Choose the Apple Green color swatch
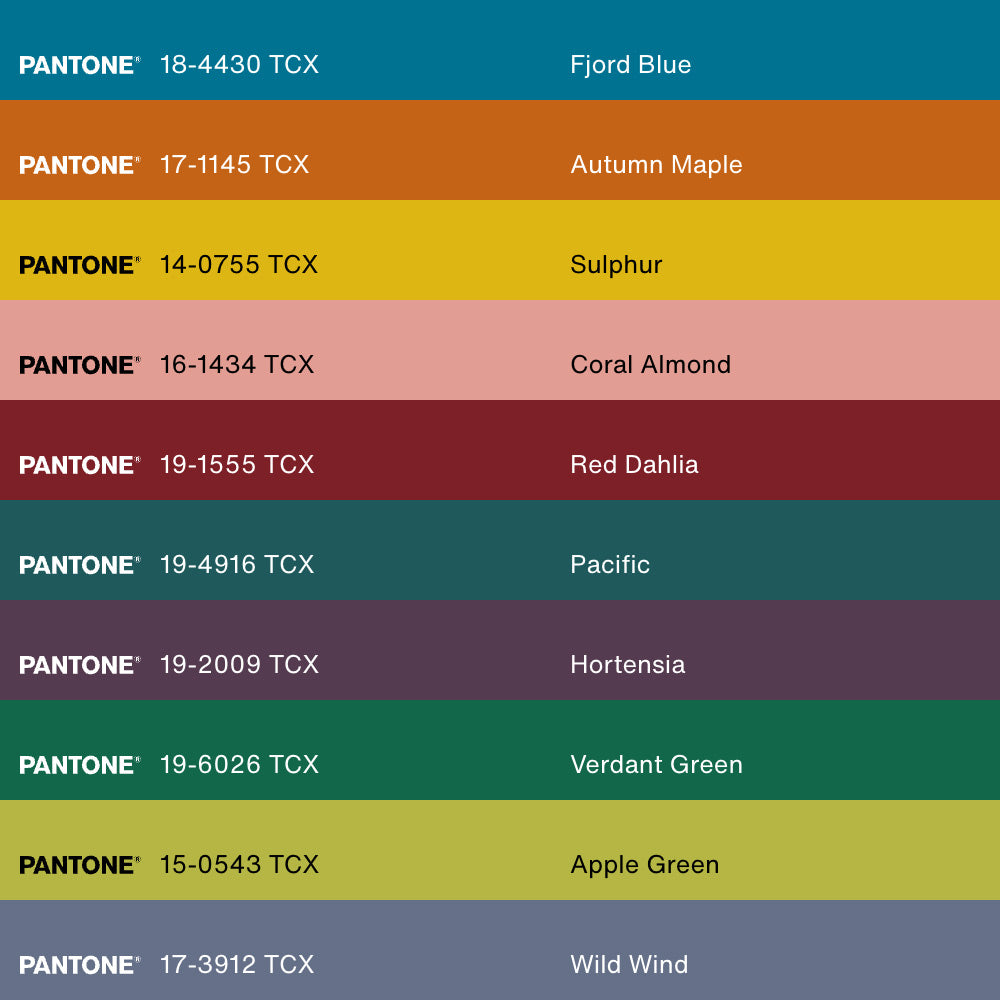 [850, 850]
